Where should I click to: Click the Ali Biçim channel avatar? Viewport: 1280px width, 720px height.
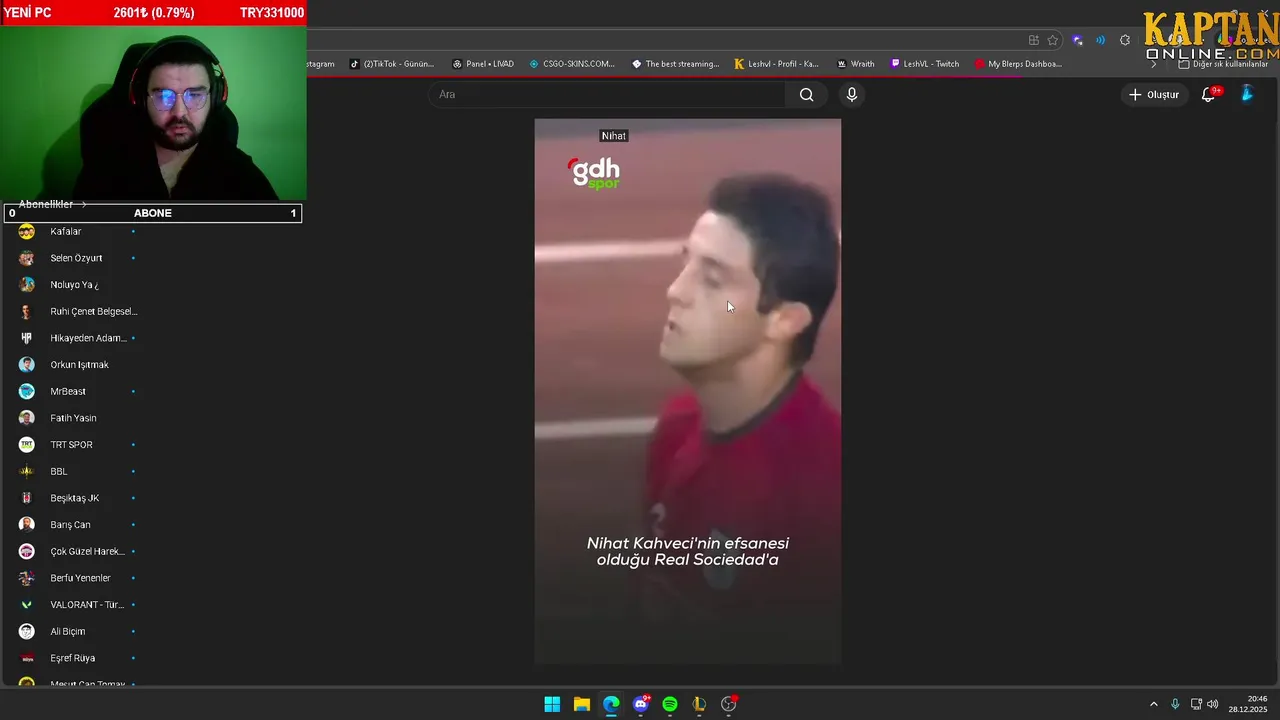pos(27,631)
